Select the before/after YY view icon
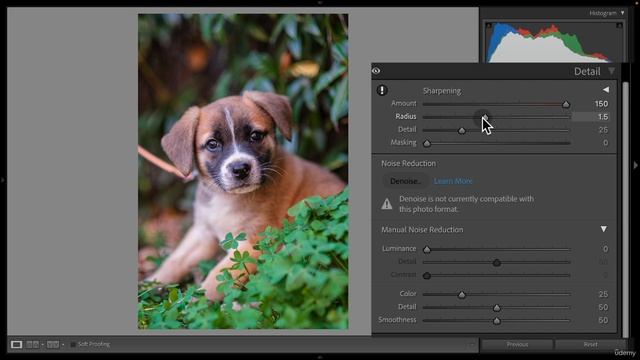Image resolution: width=640 pixels, height=360 pixels. click(53, 344)
